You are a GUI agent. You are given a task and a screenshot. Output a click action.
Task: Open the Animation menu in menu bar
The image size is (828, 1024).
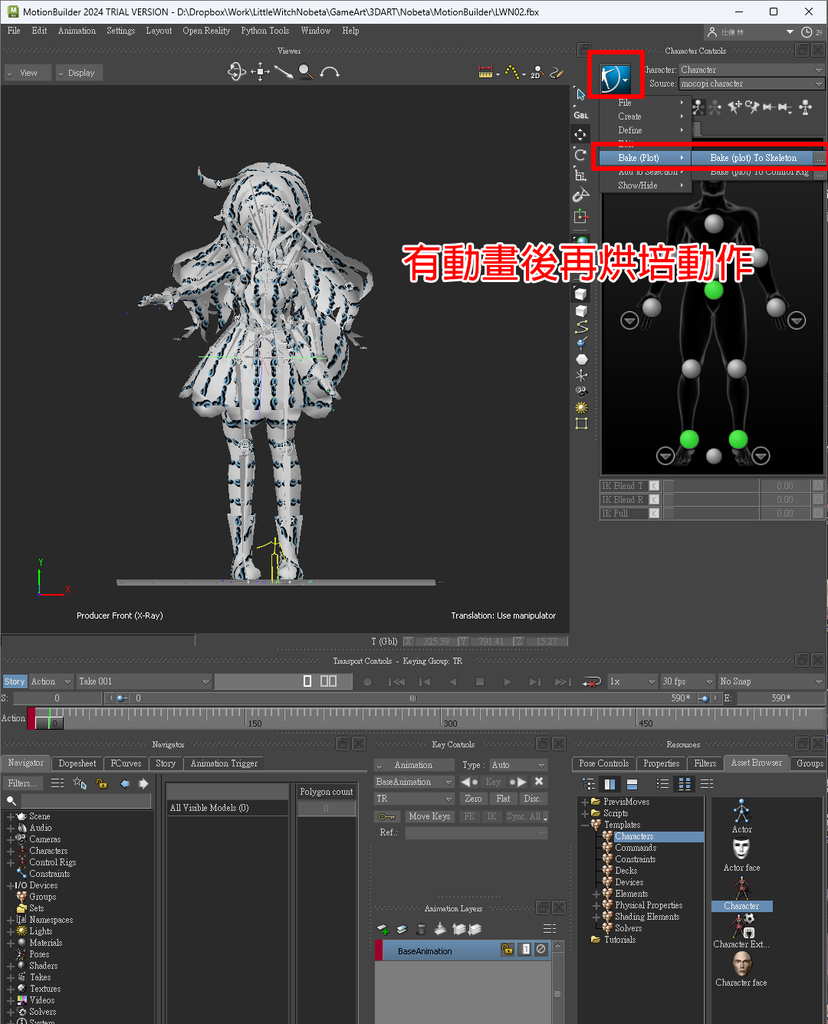[76, 31]
